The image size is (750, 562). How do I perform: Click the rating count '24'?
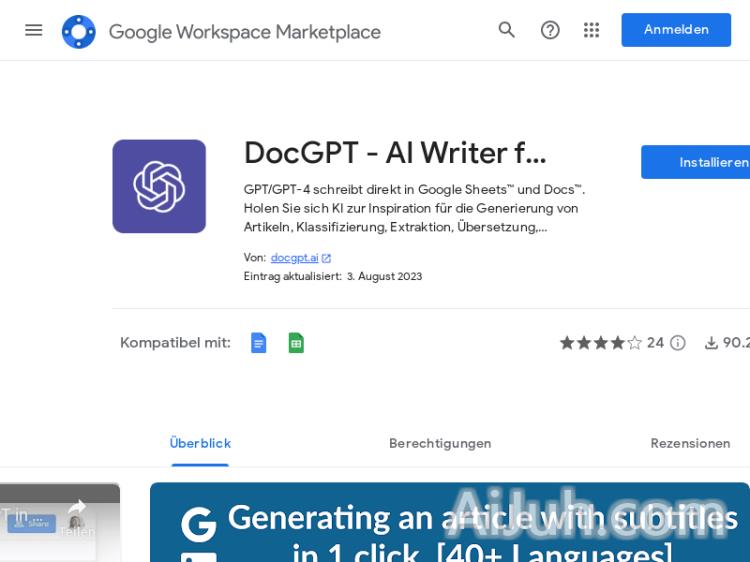655,343
